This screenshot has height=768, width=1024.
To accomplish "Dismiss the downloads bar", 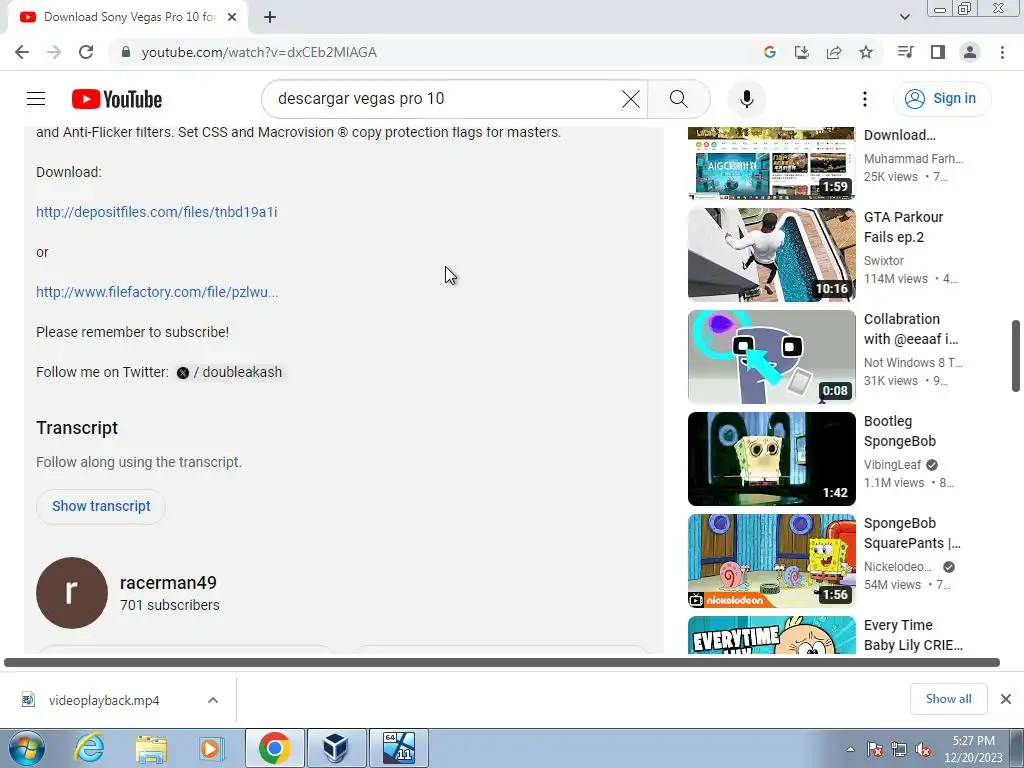I will 1006,699.
